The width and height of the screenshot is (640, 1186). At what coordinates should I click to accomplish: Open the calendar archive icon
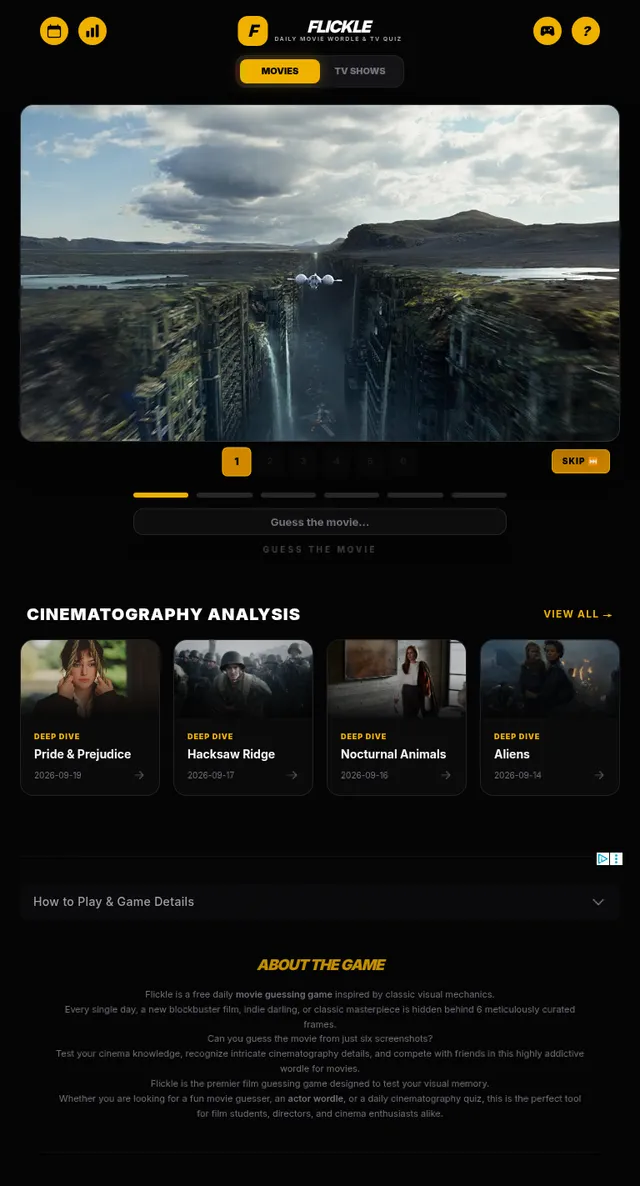tap(54, 31)
